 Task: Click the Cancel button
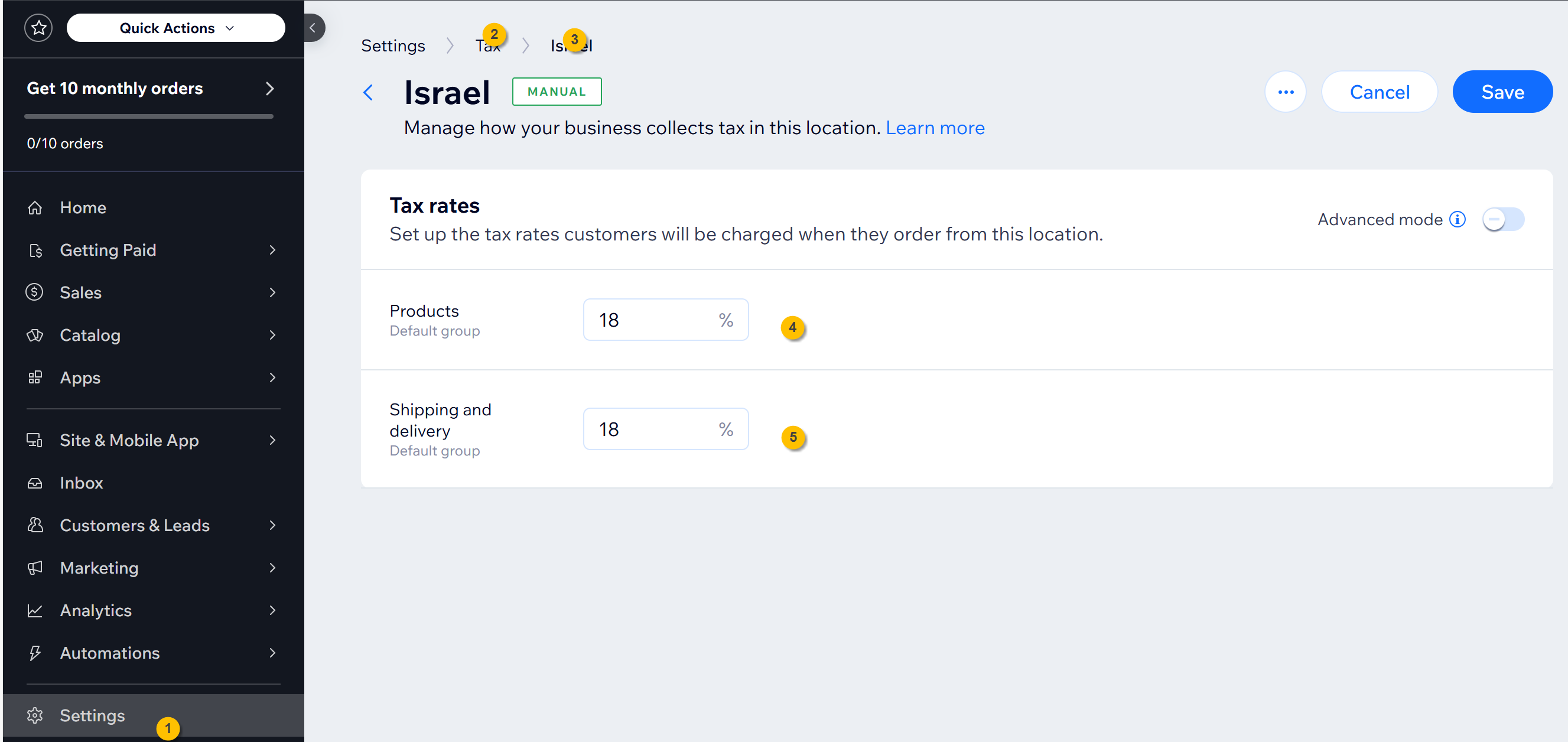[x=1379, y=92]
